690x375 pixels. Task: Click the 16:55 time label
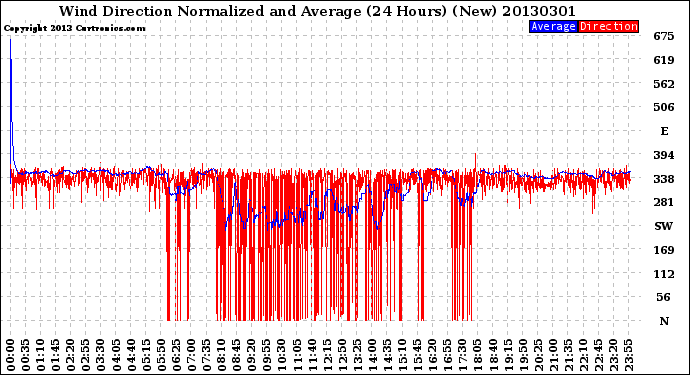point(448,355)
